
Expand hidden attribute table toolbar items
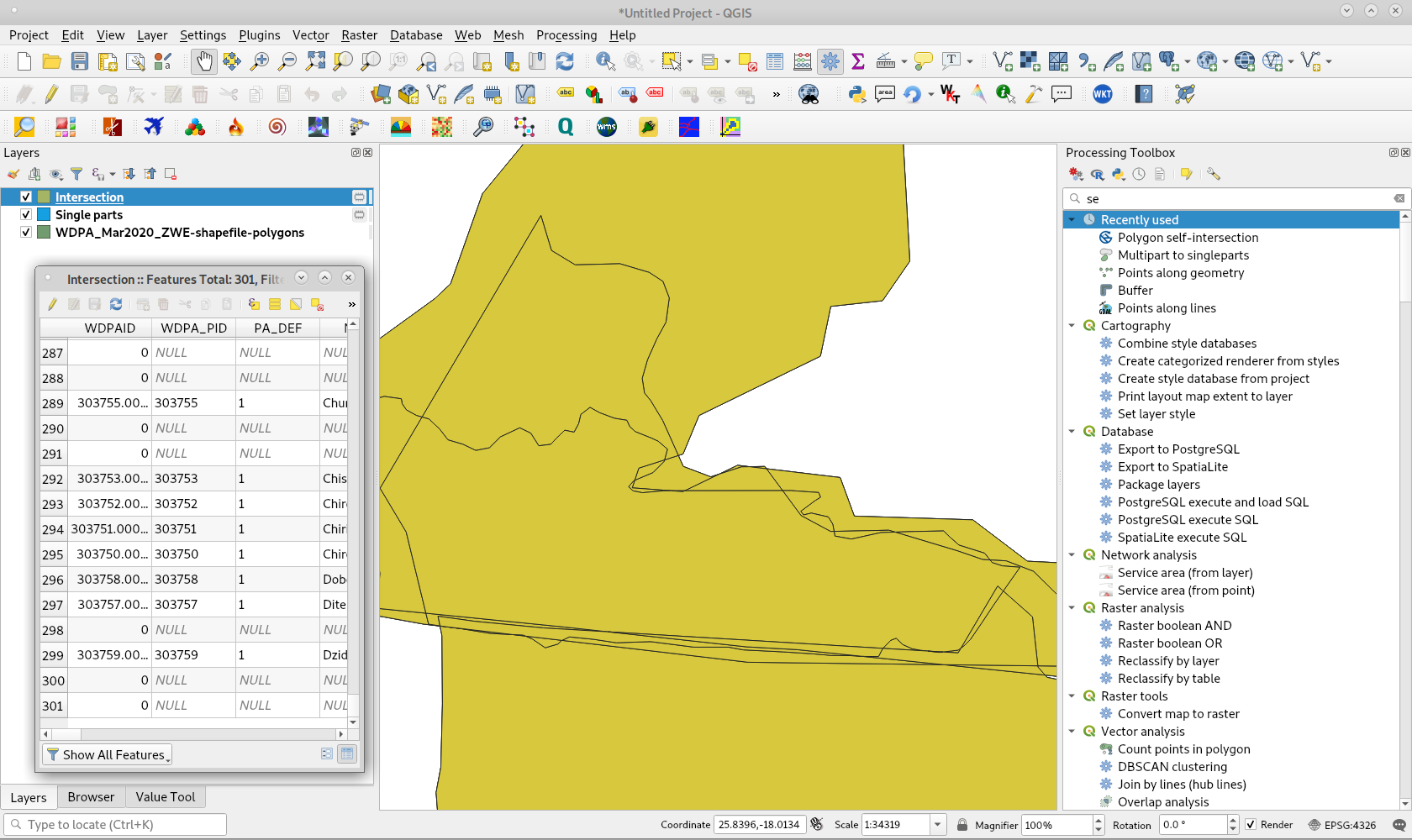coord(351,304)
